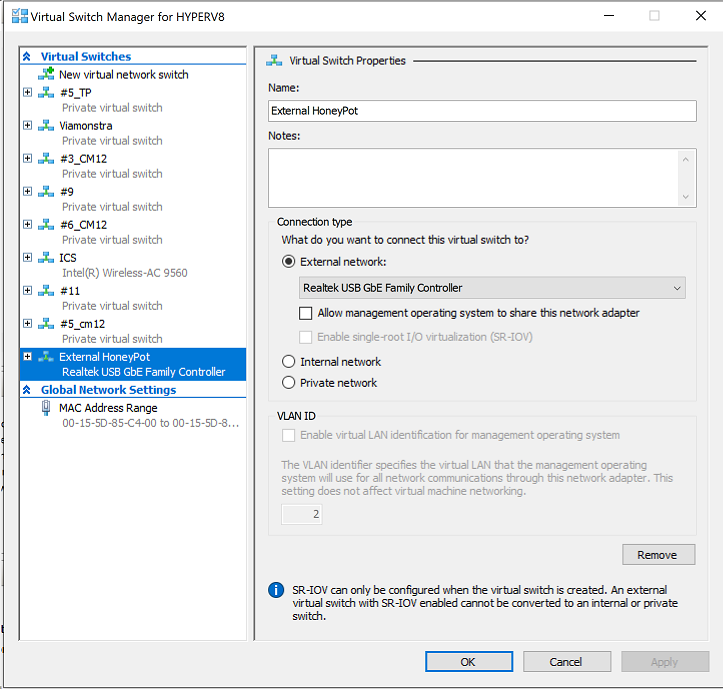Click the Notes scrollbar down arrow
This screenshot has height=689, width=723.
click(686, 196)
